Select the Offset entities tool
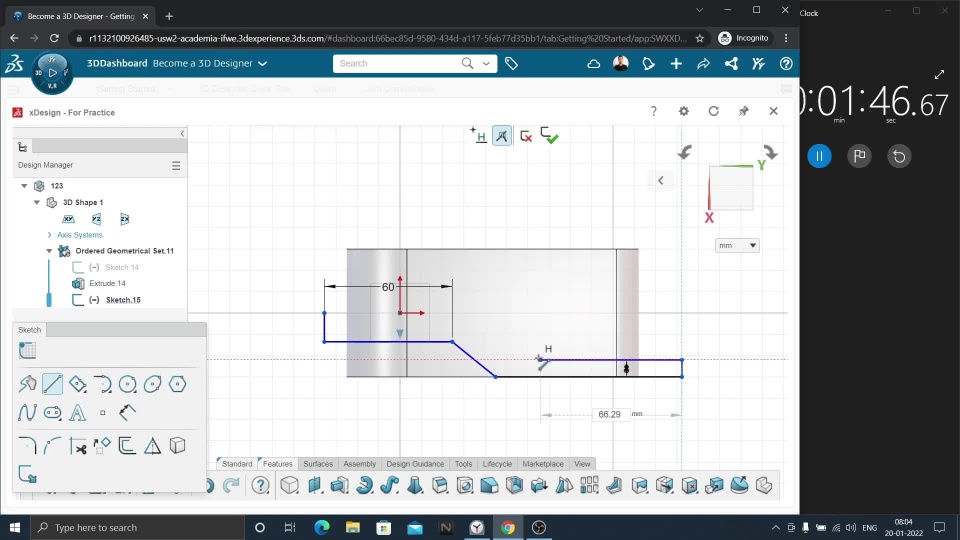This screenshot has height=540, width=960. [x=127, y=446]
